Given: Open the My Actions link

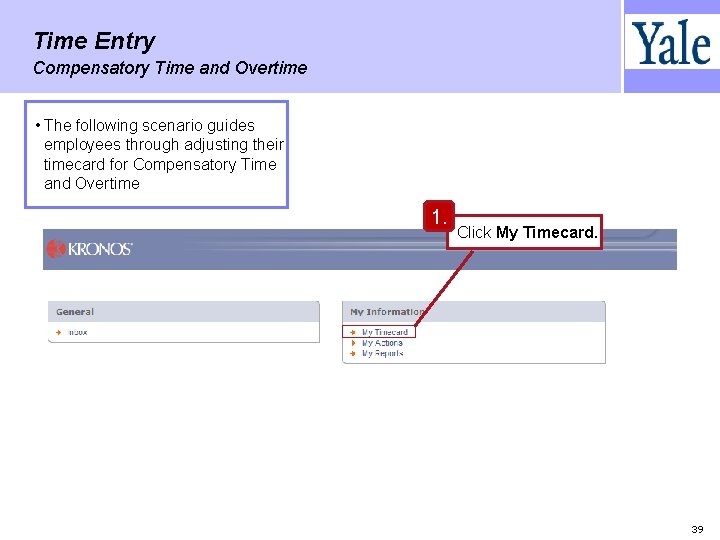Looking at the screenshot, I should coord(382,343).
